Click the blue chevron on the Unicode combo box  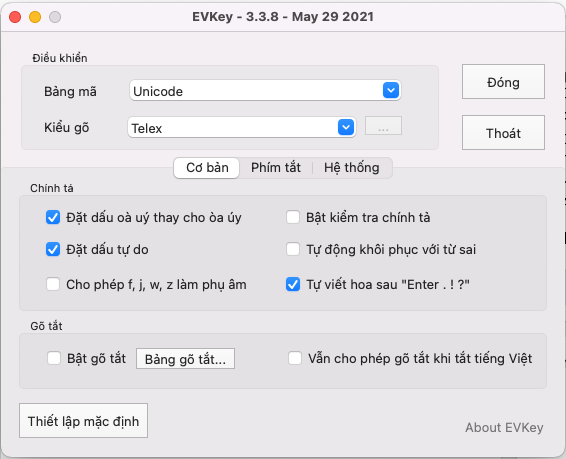(x=391, y=90)
